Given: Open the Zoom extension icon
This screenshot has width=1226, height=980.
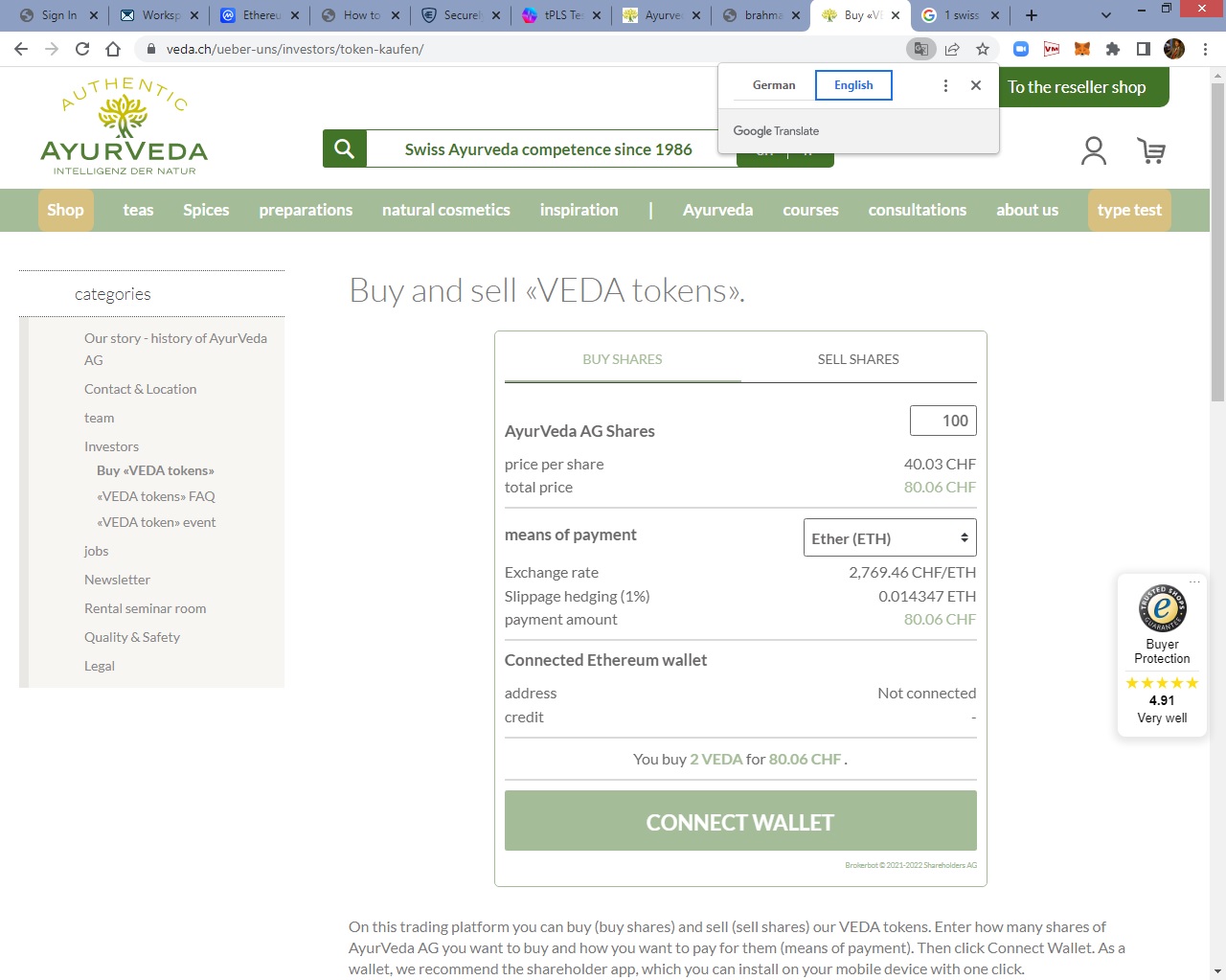Looking at the screenshot, I should click(x=1021, y=49).
